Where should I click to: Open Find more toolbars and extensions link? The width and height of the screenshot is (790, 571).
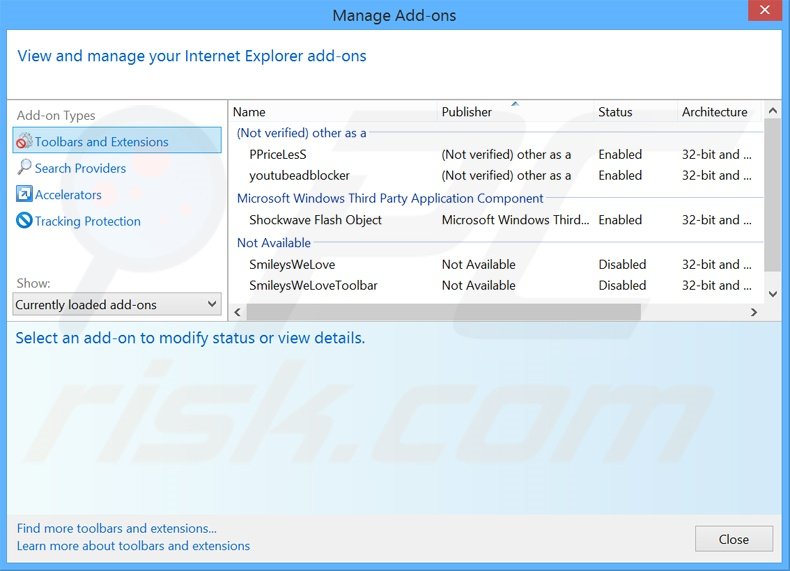click(x=116, y=528)
